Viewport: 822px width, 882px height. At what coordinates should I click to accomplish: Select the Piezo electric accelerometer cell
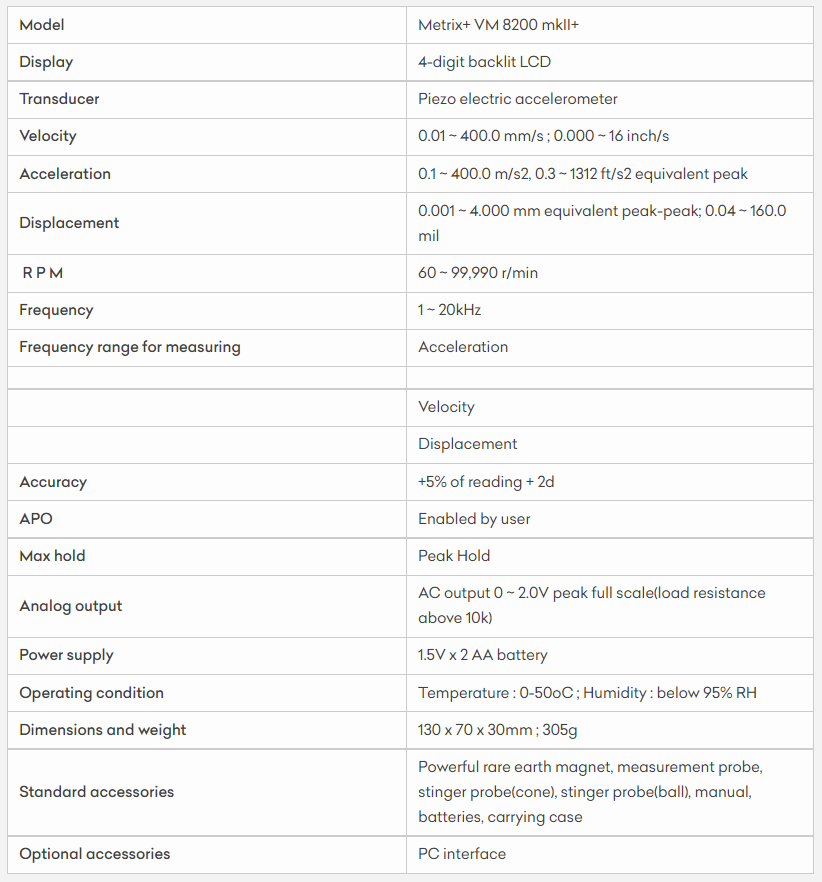click(517, 99)
